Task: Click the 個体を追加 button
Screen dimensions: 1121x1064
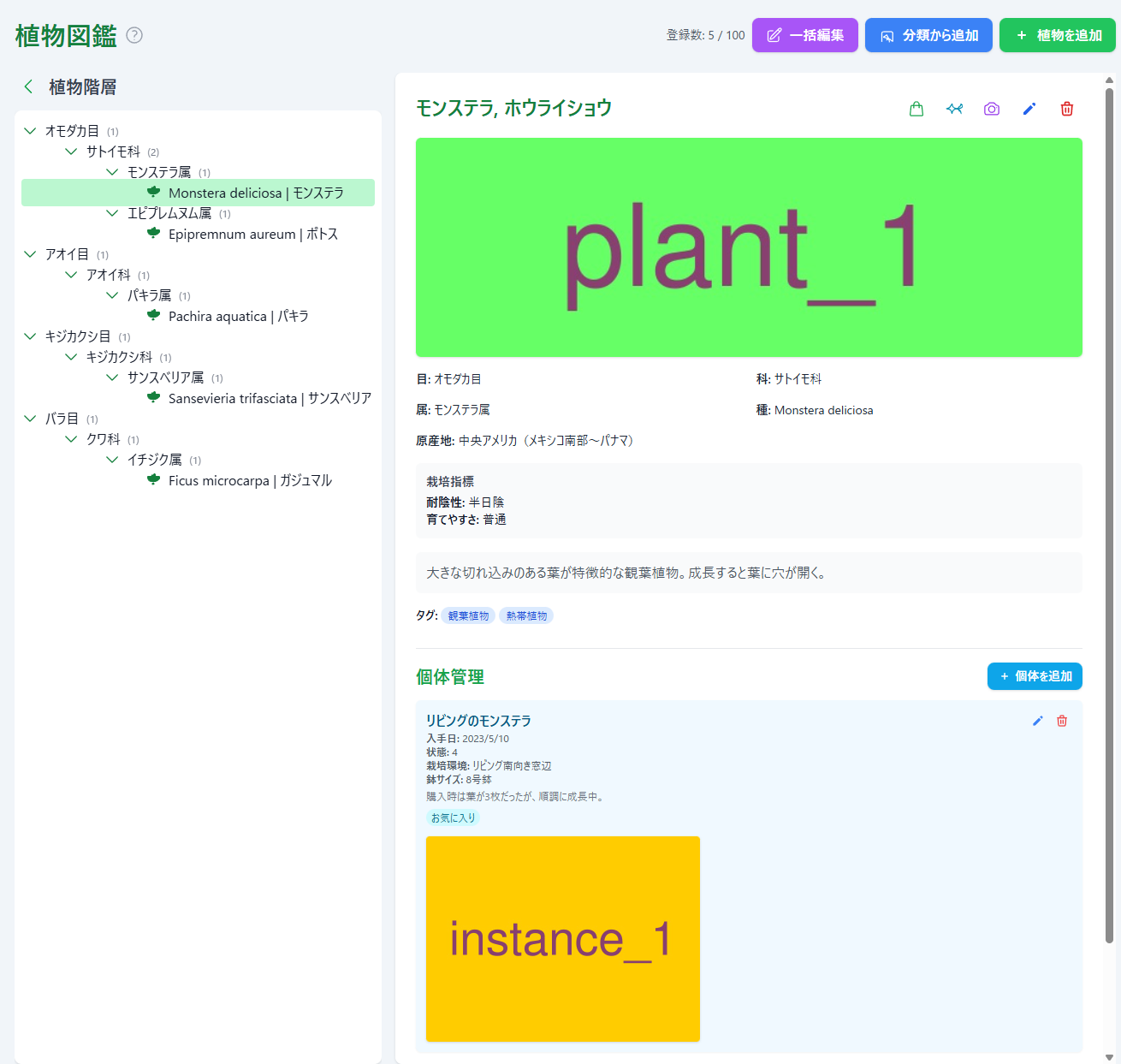Action: (x=1035, y=676)
